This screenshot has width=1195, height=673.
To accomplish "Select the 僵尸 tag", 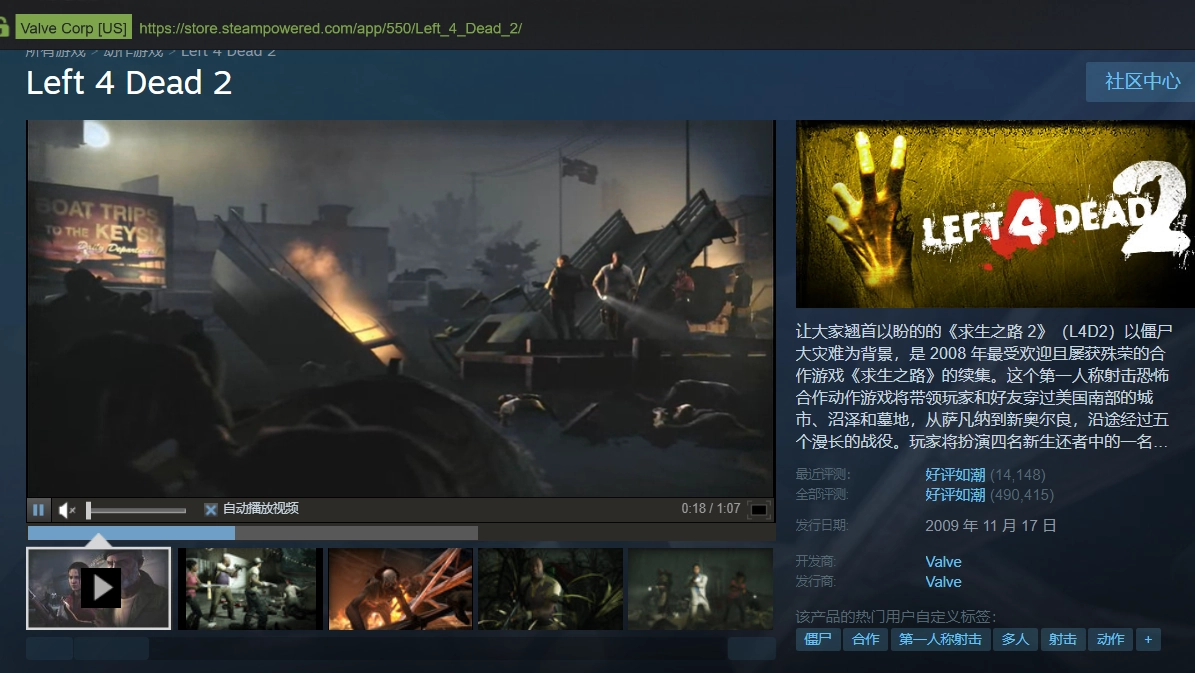I will (x=818, y=639).
